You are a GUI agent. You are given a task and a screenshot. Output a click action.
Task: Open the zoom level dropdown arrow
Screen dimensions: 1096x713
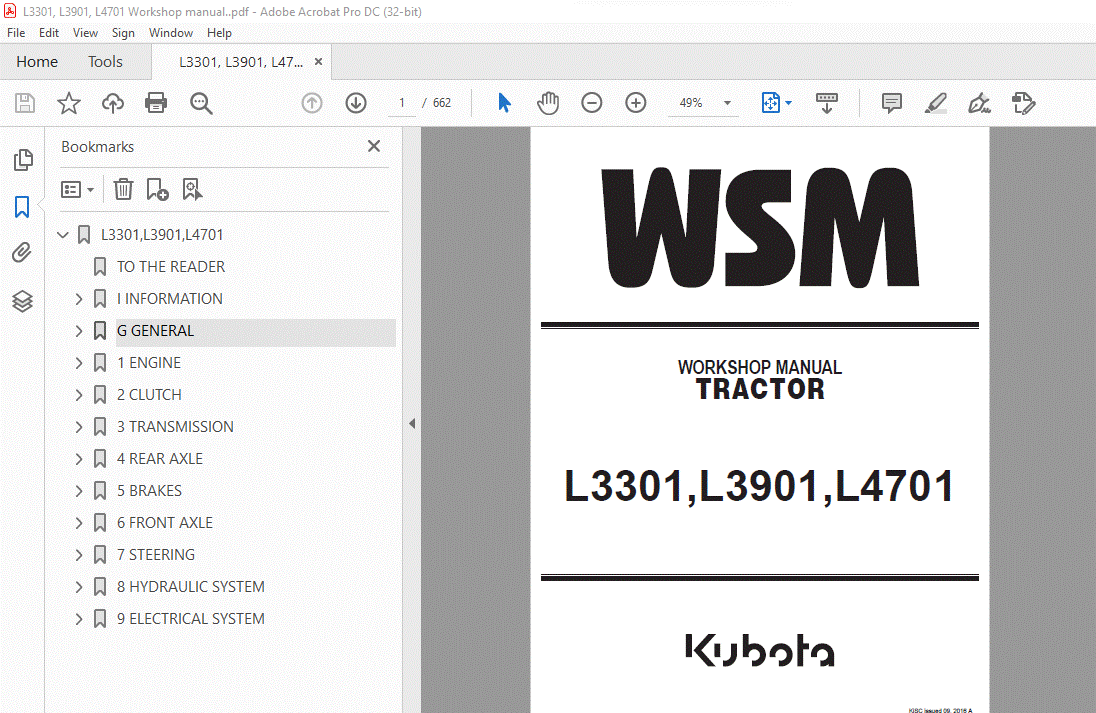pos(727,103)
